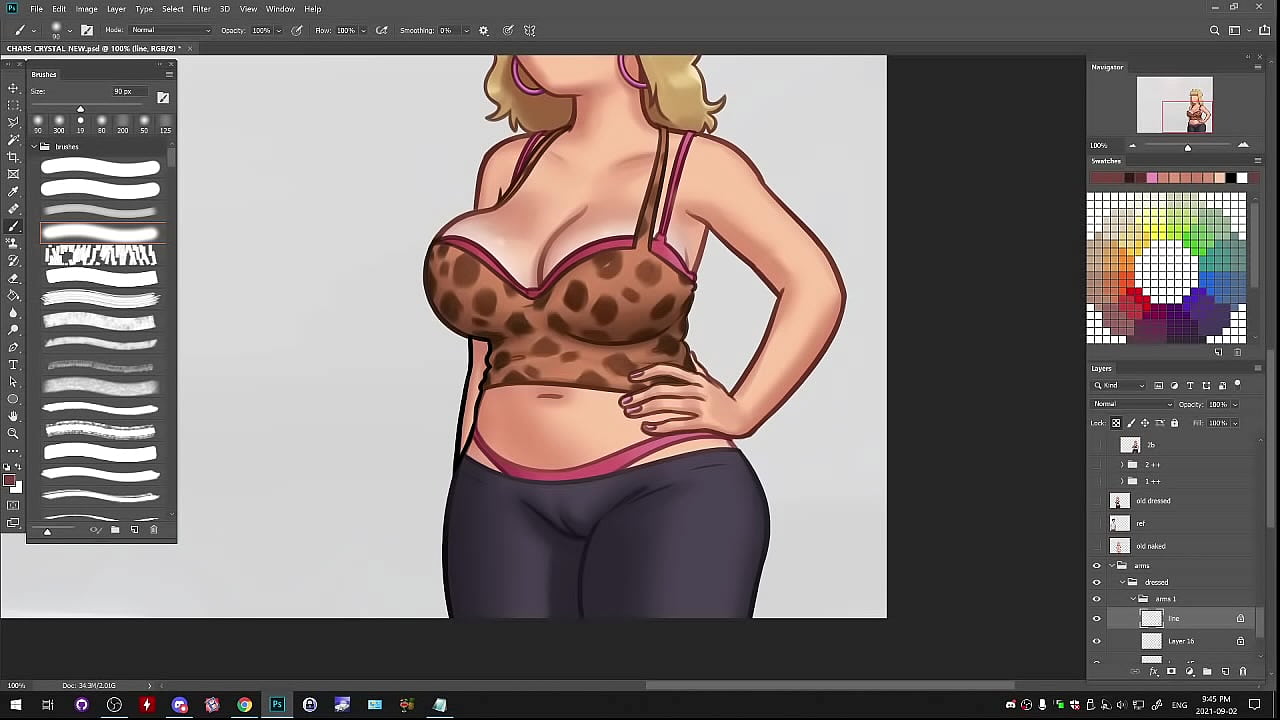Image resolution: width=1280 pixels, height=720 pixels.
Task: Click the symmetry butterfly icon in options bar
Action: pos(530,30)
